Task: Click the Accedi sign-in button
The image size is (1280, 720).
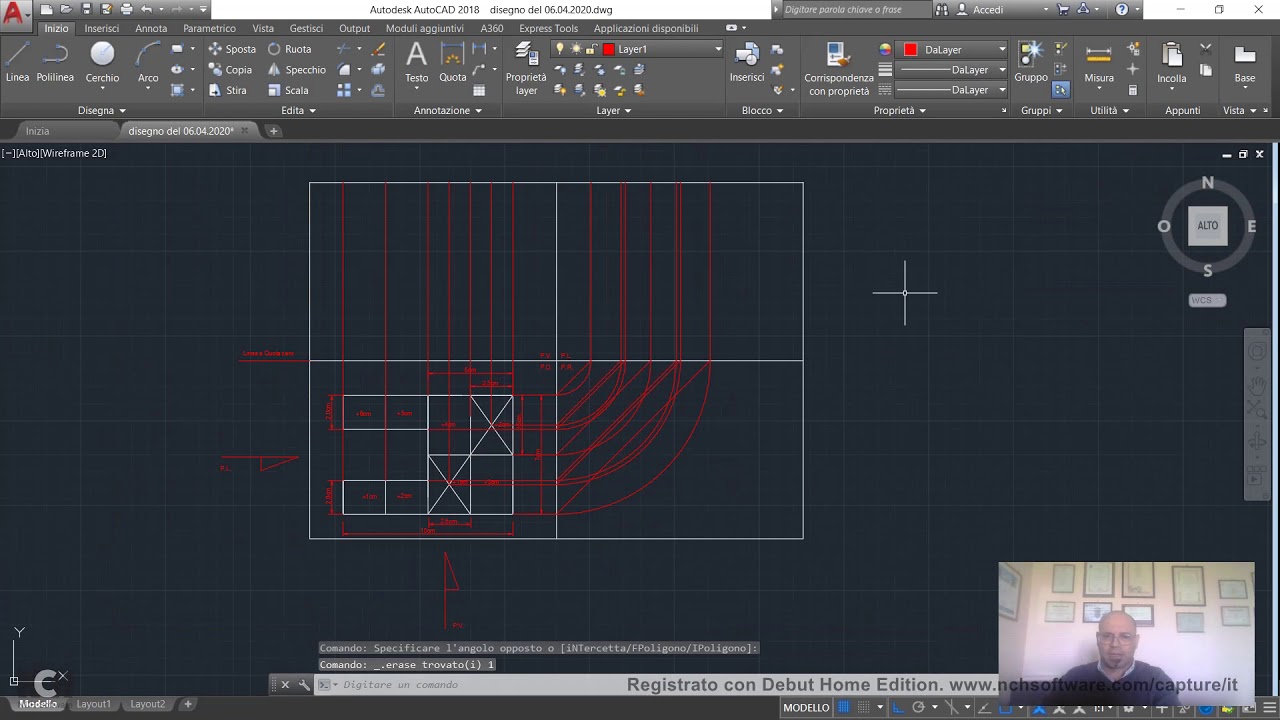Action: pos(988,9)
